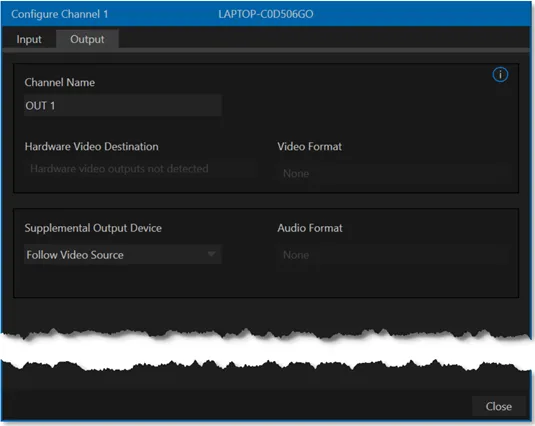The width and height of the screenshot is (535, 426).
Task: Click the Hardware Video Destination label
Action: click(91, 146)
